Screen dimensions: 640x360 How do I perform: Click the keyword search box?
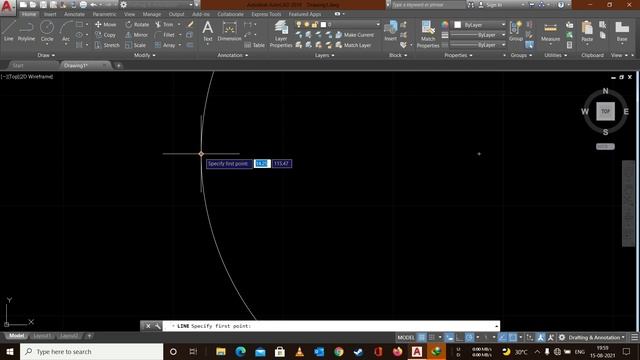[x=428, y=5]
